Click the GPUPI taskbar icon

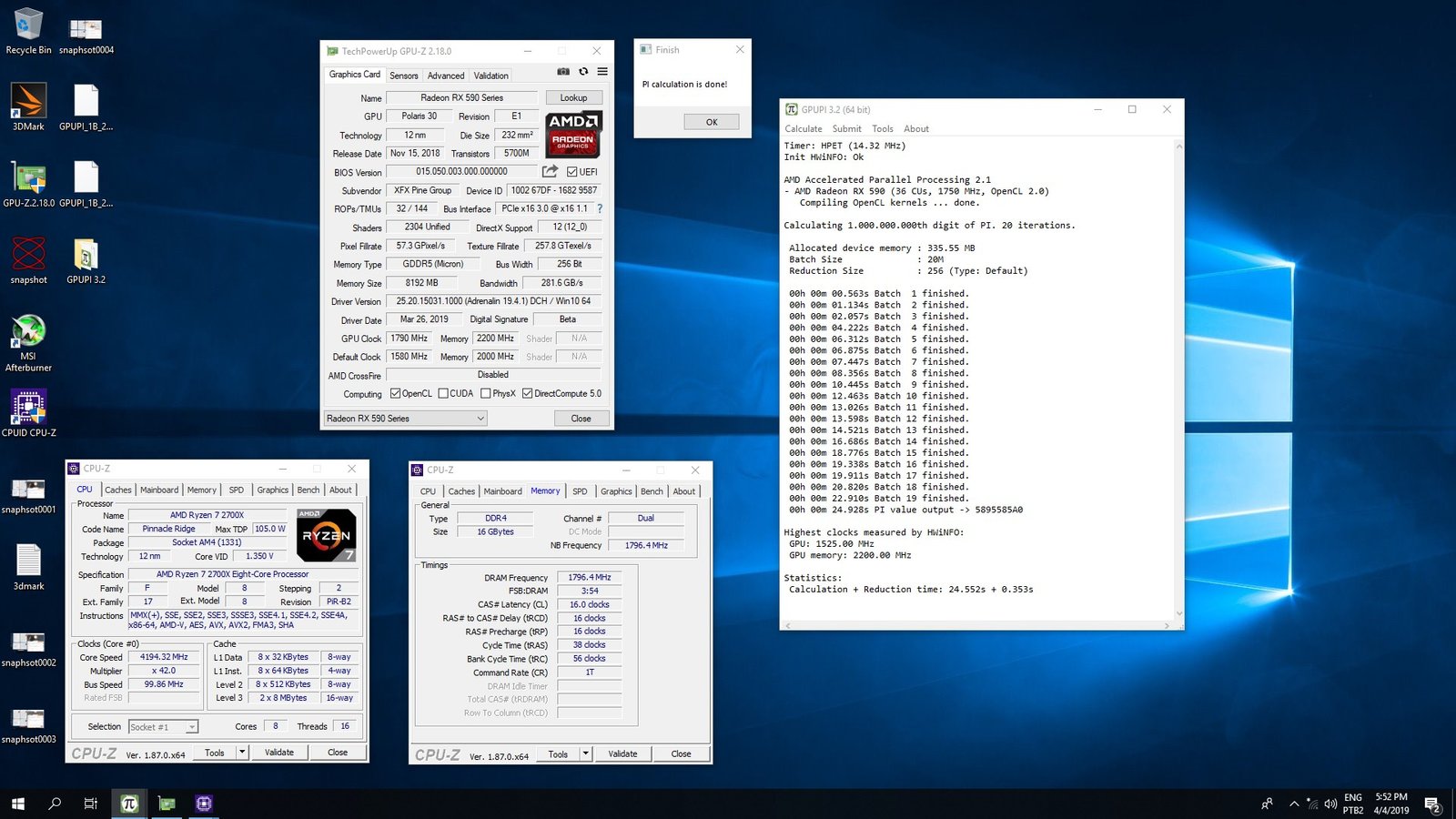[x=128, y=804]
